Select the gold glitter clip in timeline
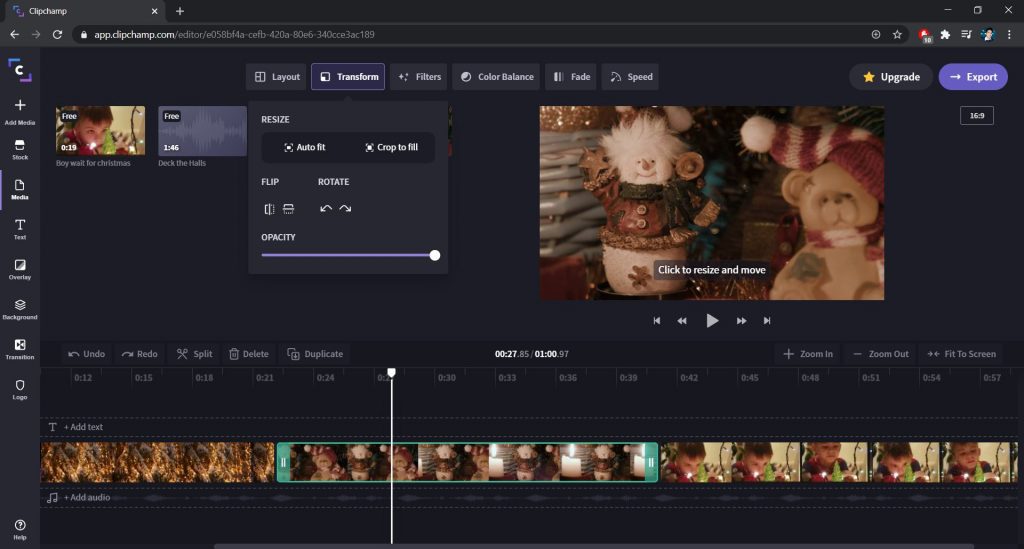Image resolution: width=1024 pixels, height=549 pixels. (x=157, y=462)
